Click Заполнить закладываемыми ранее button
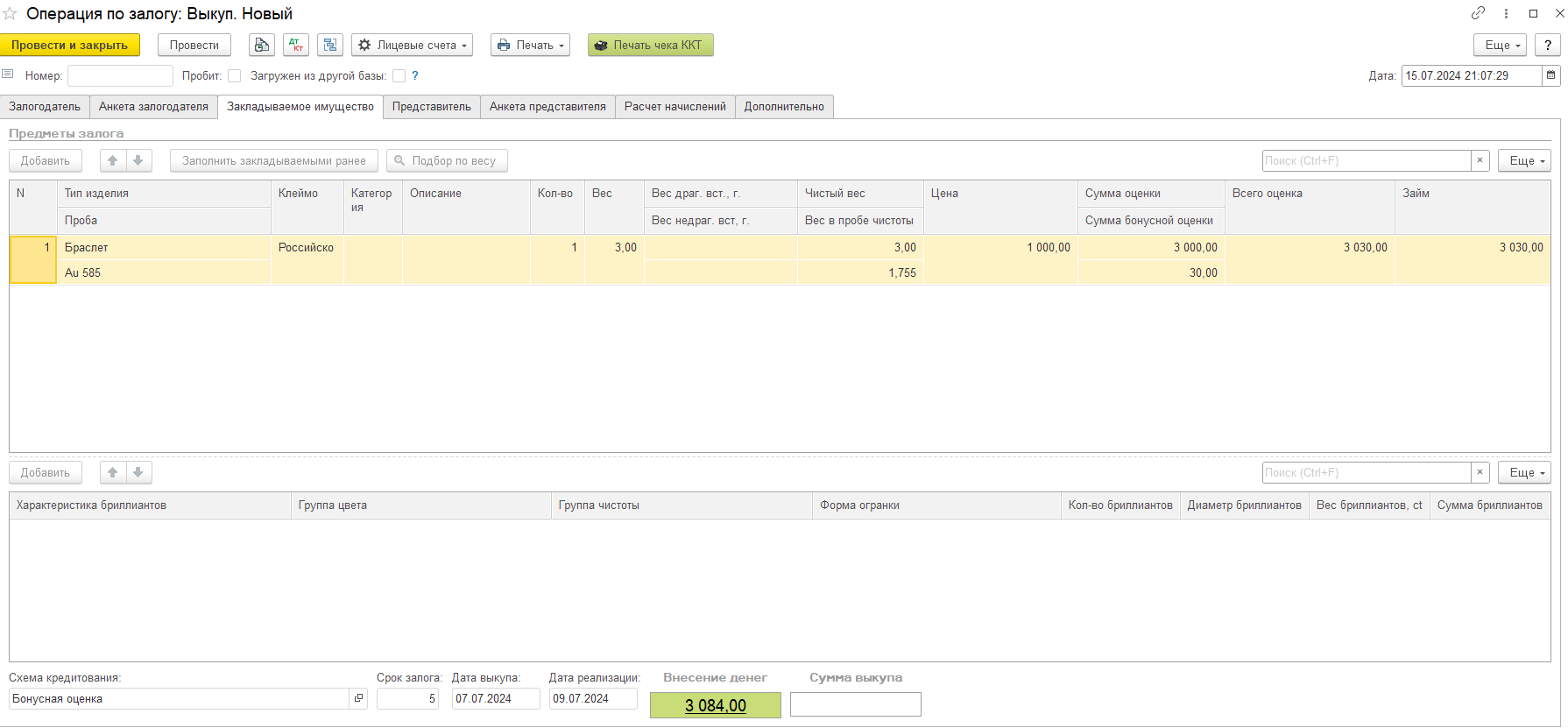Screen dimensions: 1568x728 click(x=274, y=160)
